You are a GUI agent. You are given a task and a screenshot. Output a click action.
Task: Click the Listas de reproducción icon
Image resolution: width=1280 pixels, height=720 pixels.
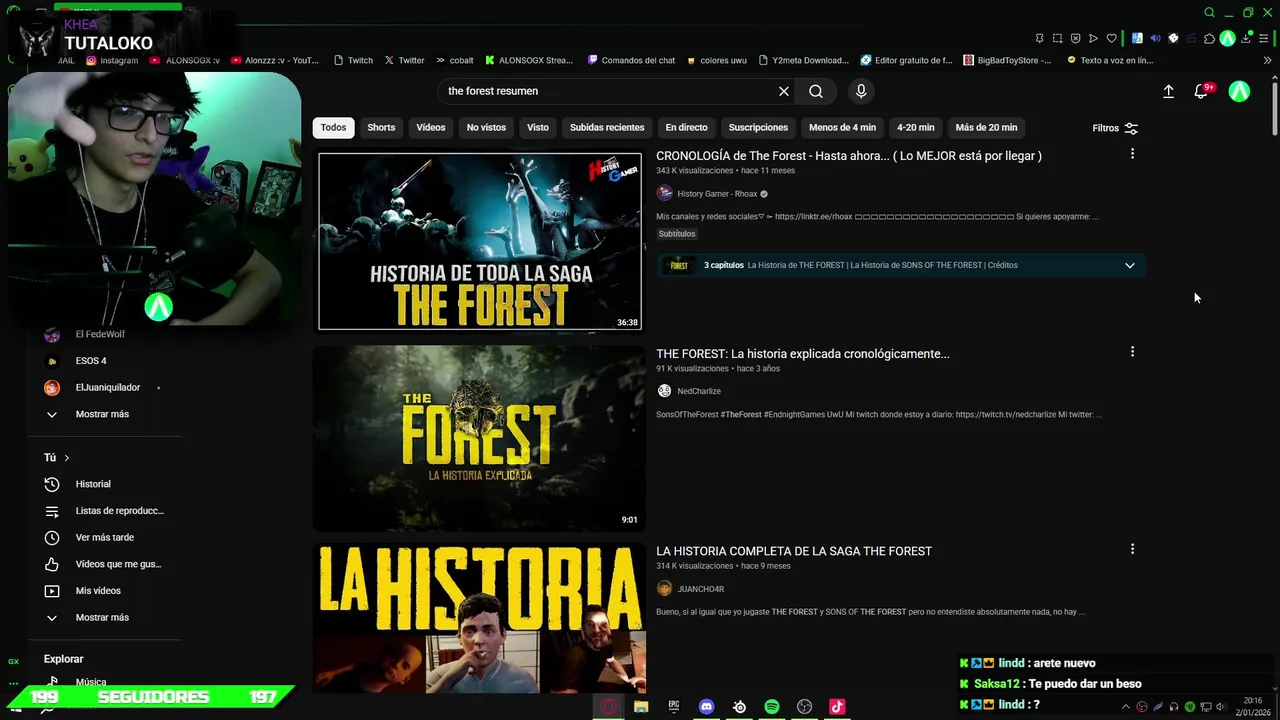pyautogui.click(x=52, y=511)
